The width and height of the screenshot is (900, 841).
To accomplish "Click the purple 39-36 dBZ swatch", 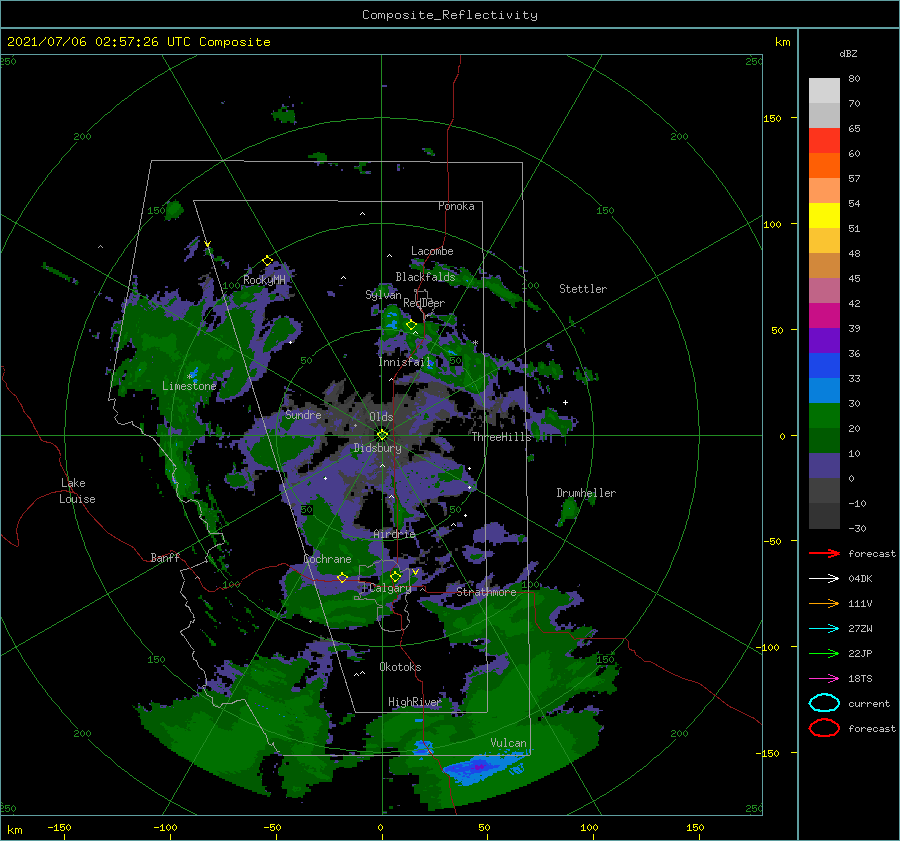I will point(824,340).
